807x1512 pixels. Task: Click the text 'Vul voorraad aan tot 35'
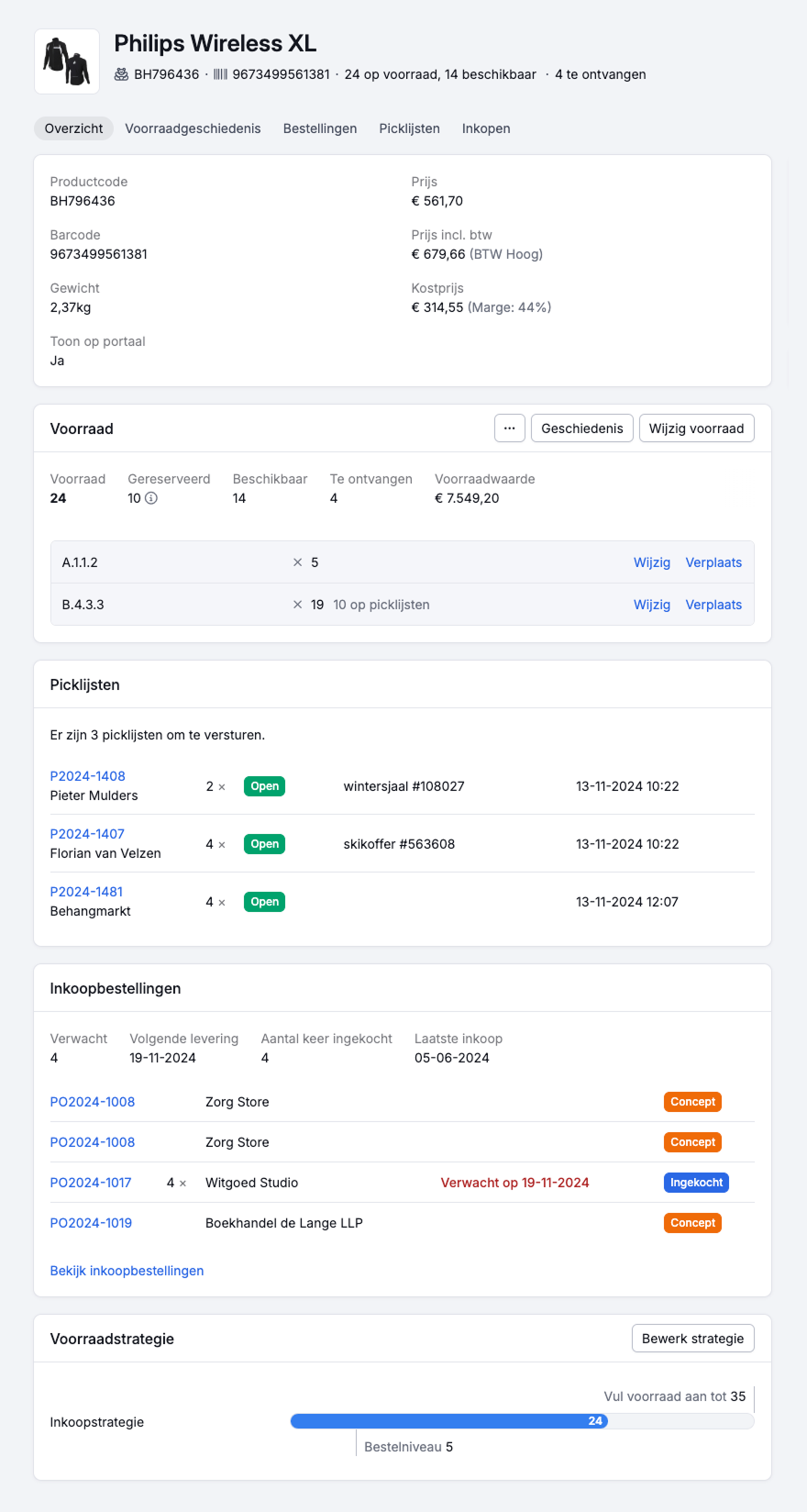click(675, 1396)
